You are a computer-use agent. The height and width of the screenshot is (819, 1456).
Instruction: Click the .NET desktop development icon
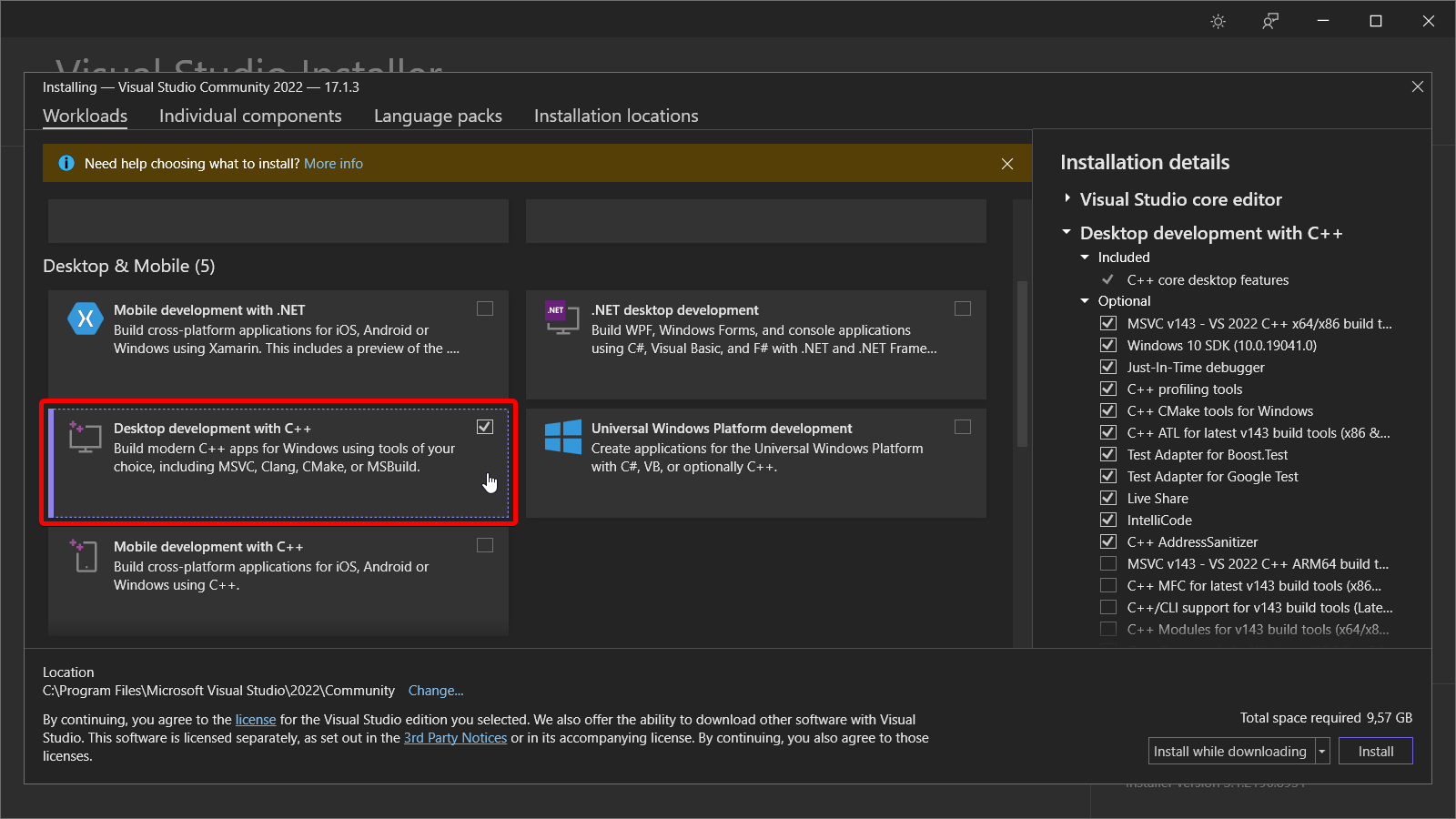click(x=562, y=317)
